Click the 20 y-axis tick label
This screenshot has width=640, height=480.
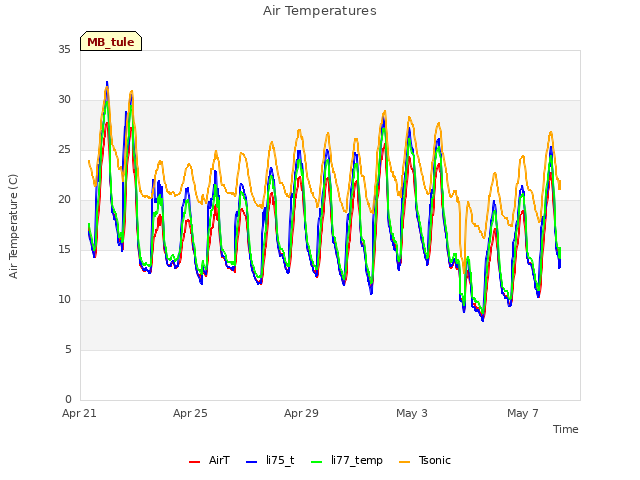pos(64,200)
